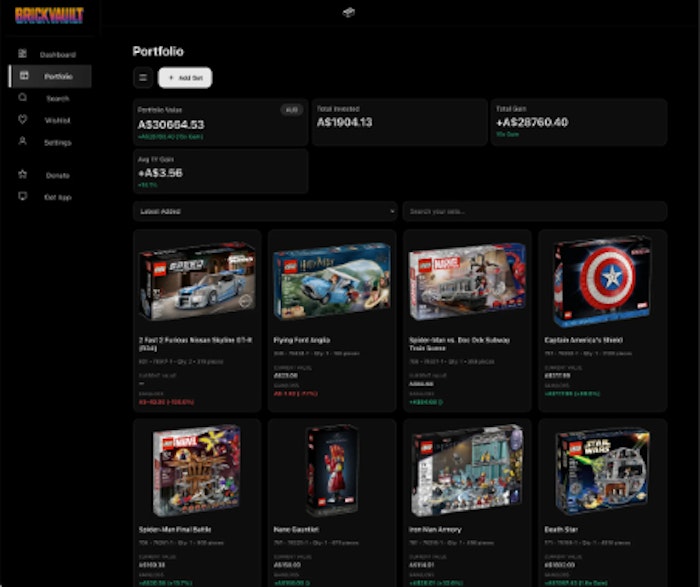Screen dimensions: 700x587
Task: Open the Wishlist sidebar item
Action: tap(50, 120)
